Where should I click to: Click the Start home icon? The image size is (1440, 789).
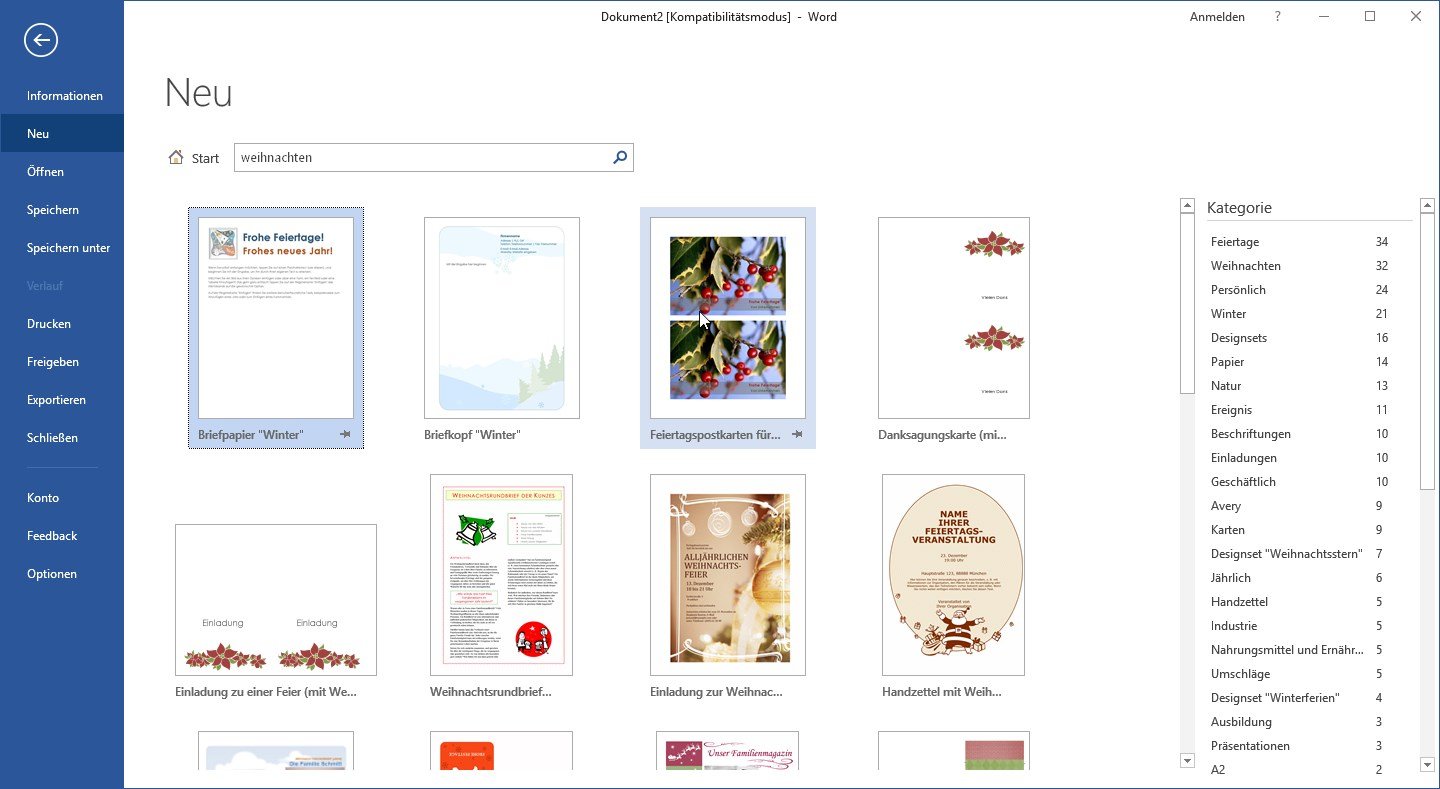point(176,157)
